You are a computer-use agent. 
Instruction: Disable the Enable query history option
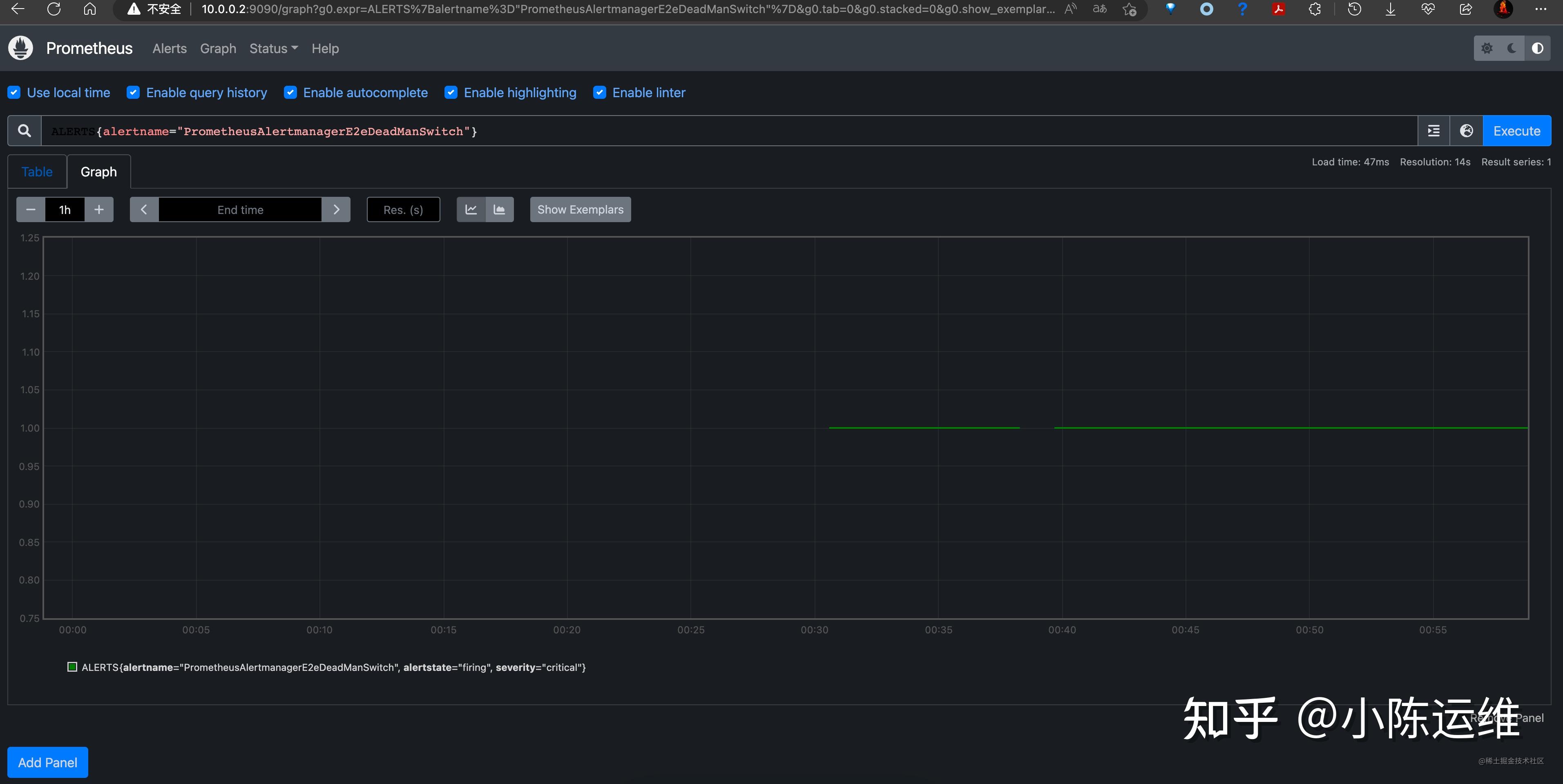coord(133,92)
